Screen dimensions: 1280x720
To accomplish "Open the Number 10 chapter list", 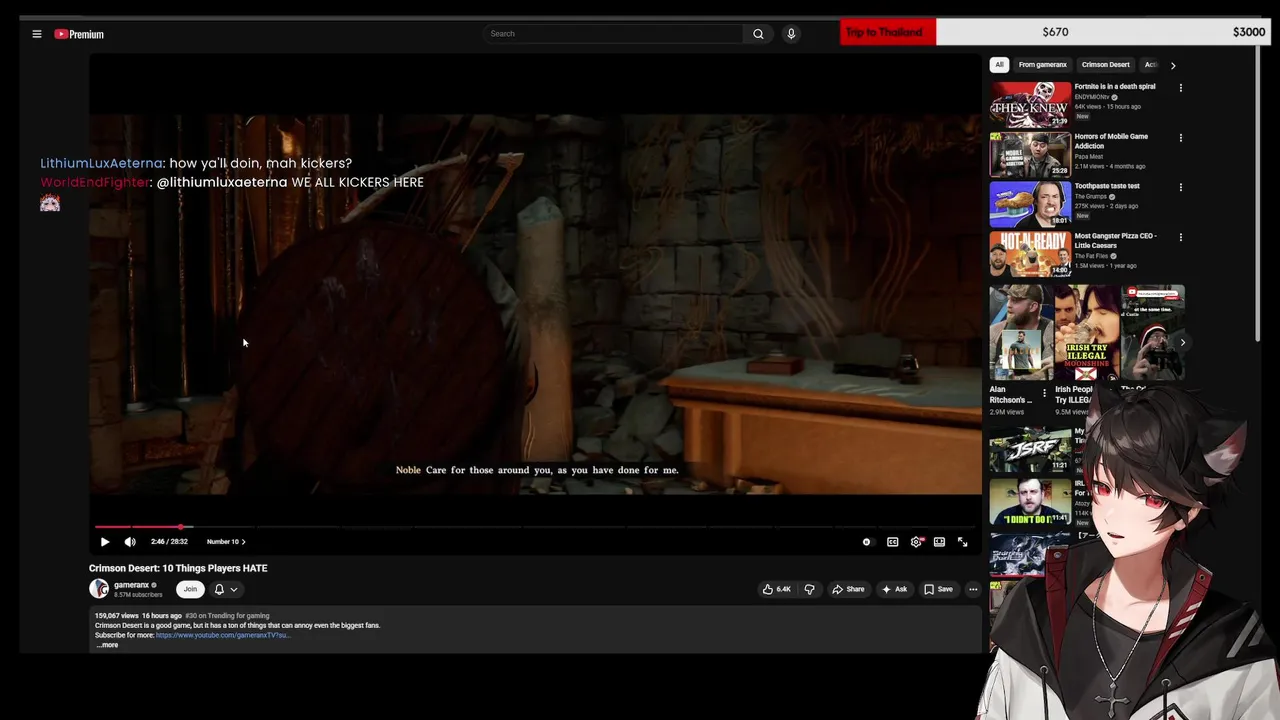I will [x=226, y=542].
